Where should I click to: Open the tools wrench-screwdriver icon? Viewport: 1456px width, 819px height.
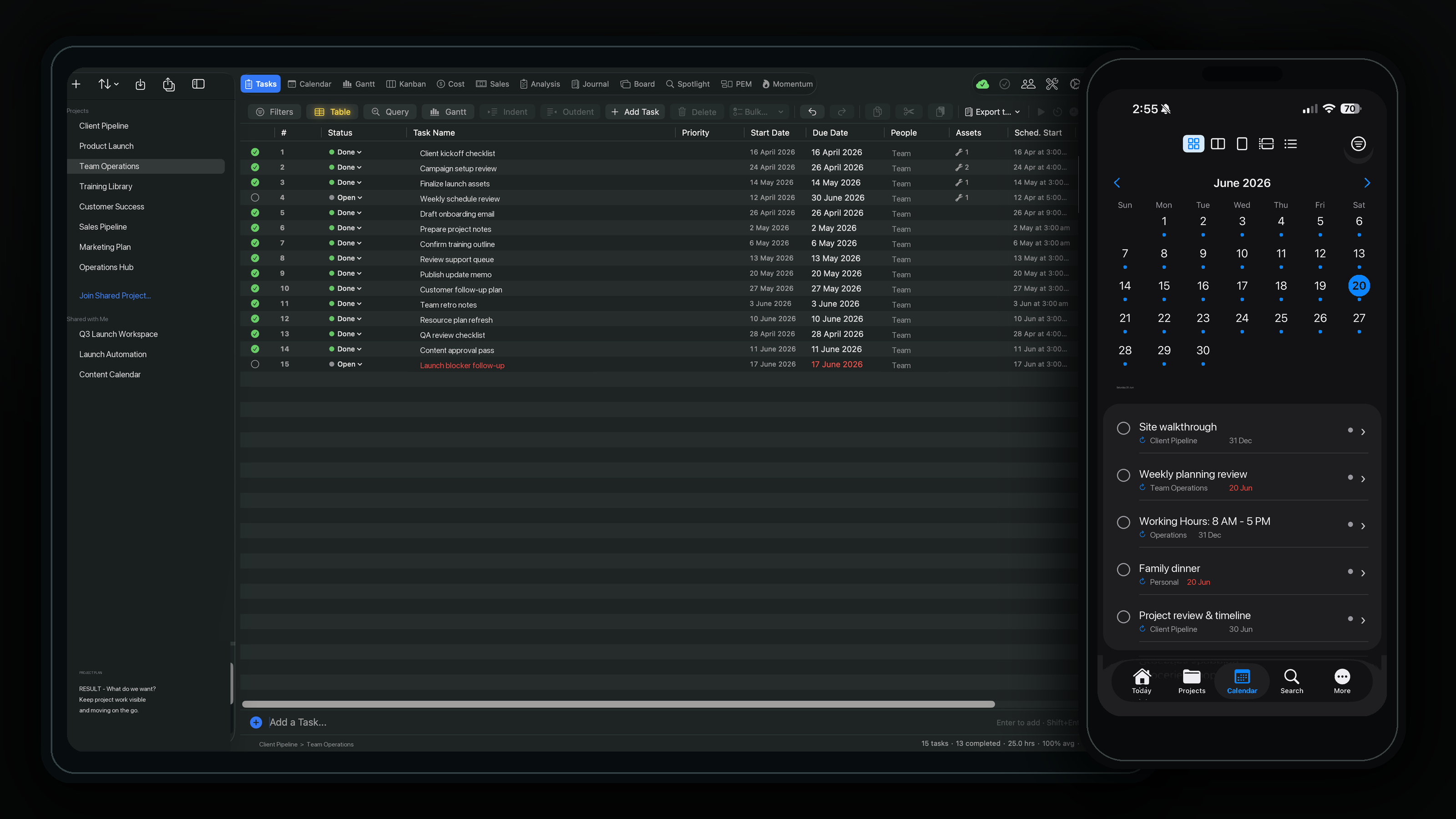(x=1052, y=84)
